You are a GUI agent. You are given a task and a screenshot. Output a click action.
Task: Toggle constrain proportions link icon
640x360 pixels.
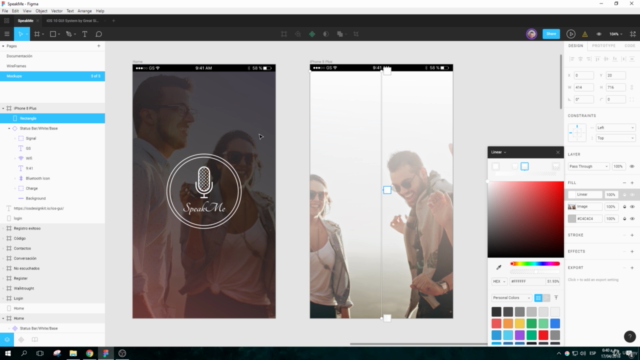632,87
